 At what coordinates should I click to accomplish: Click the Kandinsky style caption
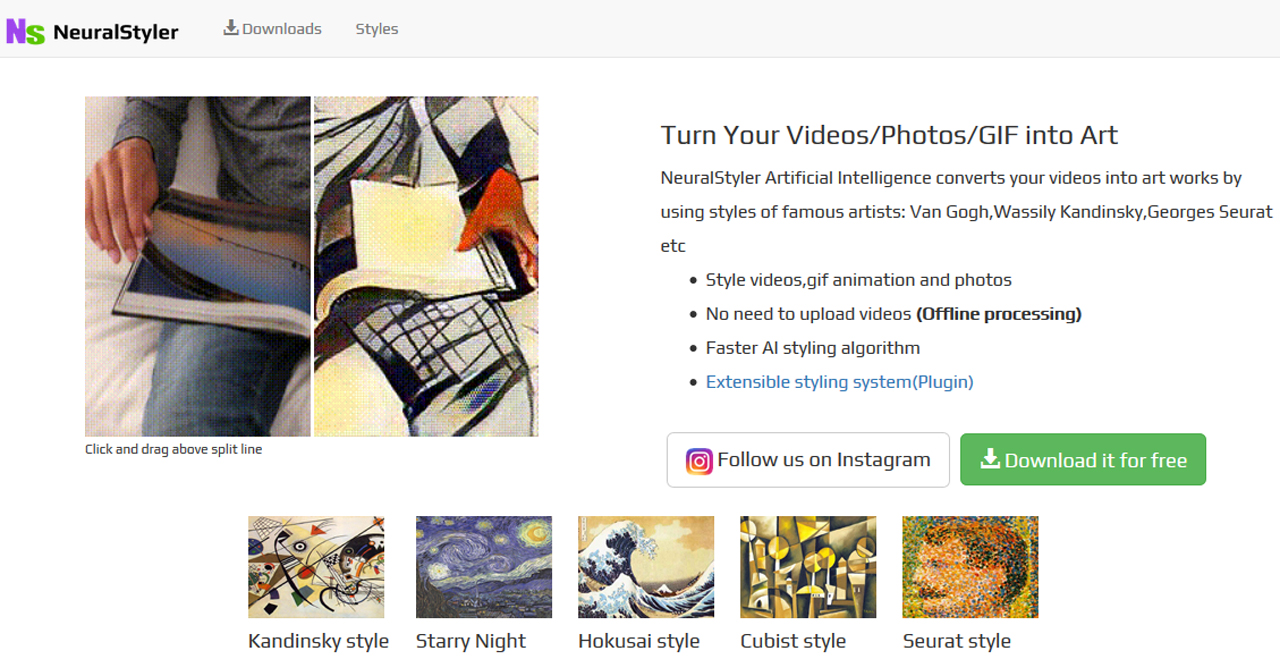pos(318,641)
